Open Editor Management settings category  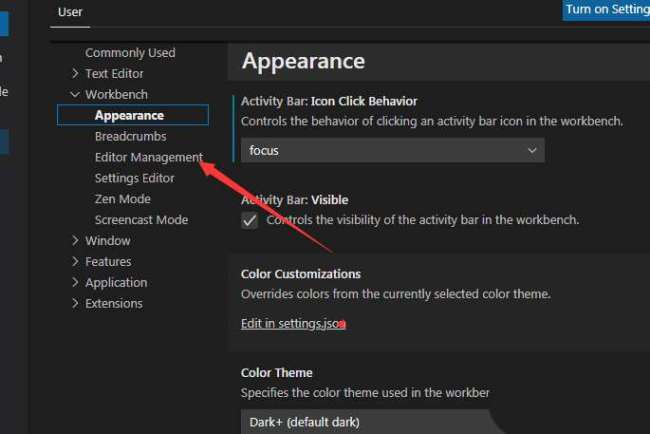148,157
